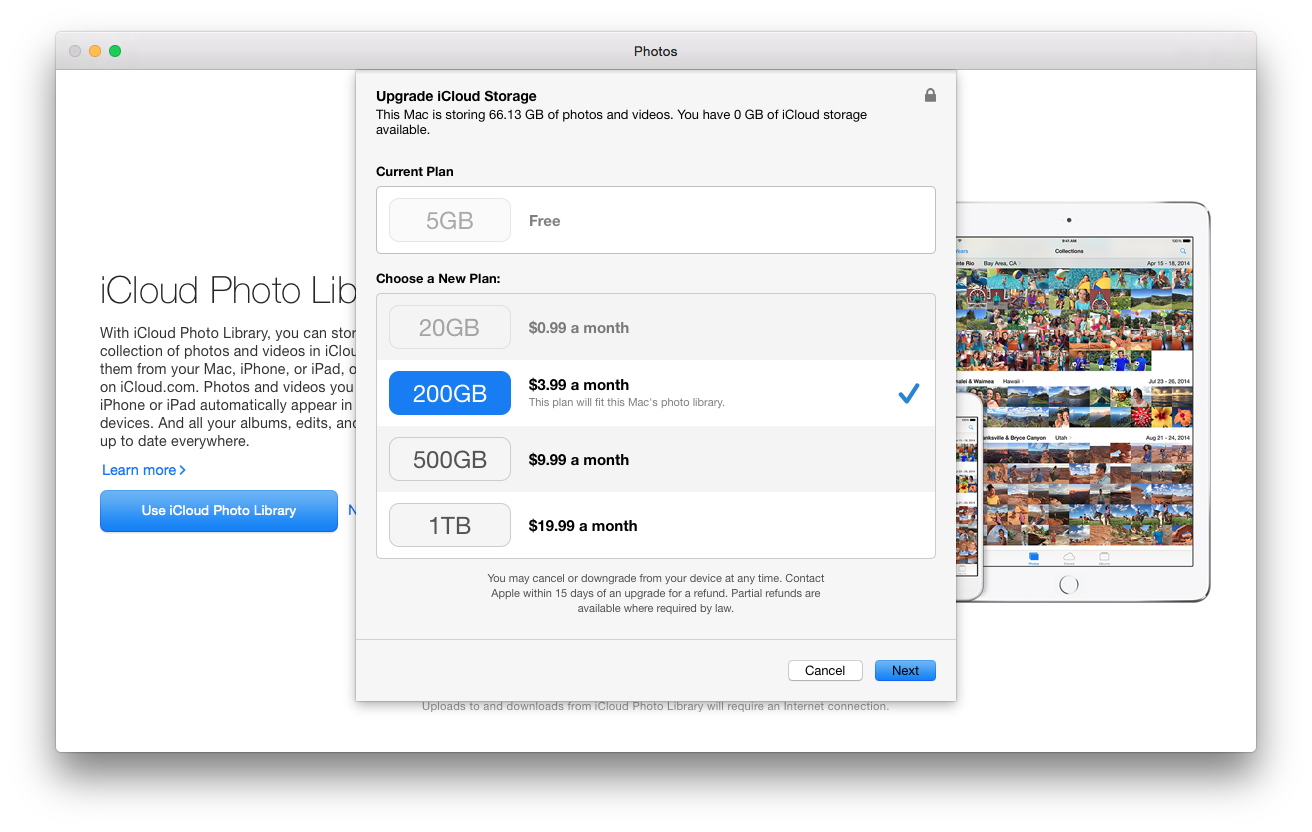
Task: Click the lock icon in the Upgrade dialog
Action: click(930, 96)
